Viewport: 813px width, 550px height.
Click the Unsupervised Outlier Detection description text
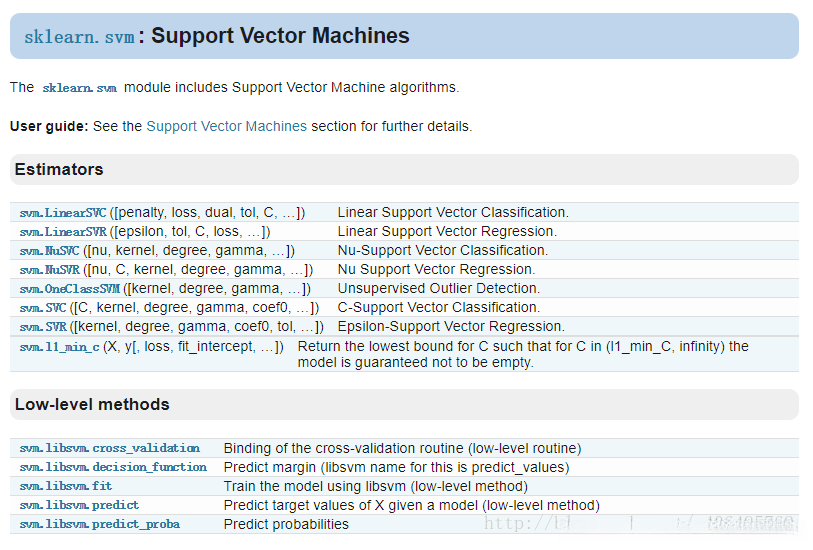[x=438, y=289]
